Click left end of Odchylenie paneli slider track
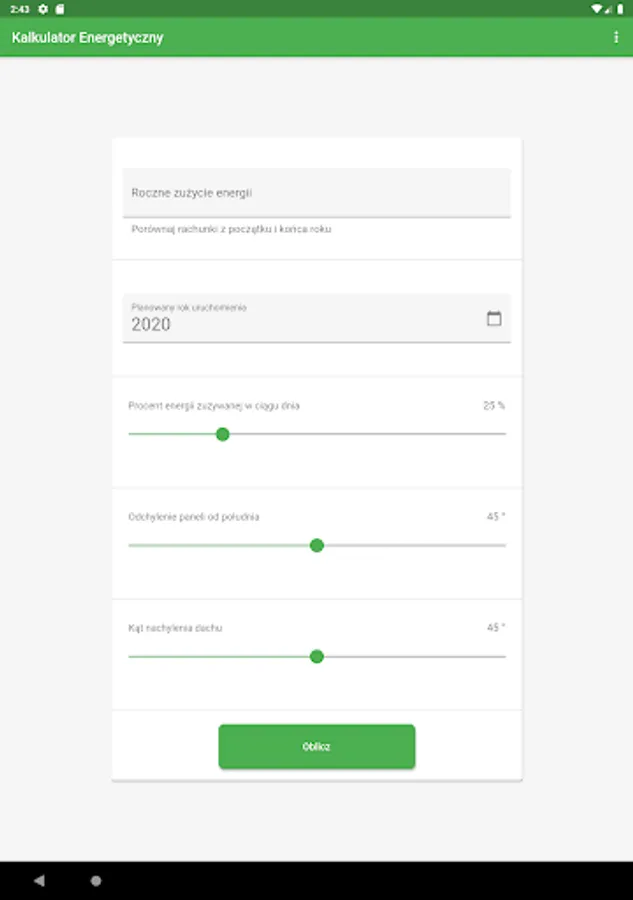Viewport: 633px width, 900px height. click(131, 545)
